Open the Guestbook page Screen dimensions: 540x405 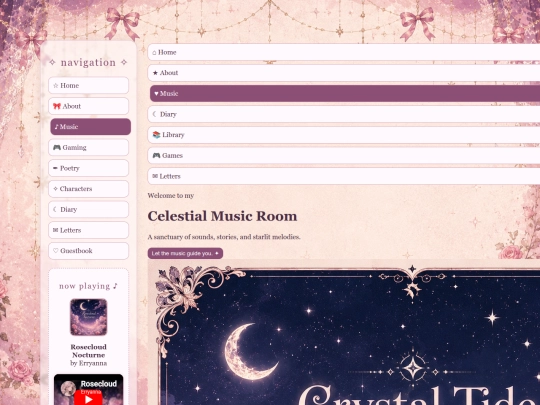pyautogui.click(x=89, y=251)
